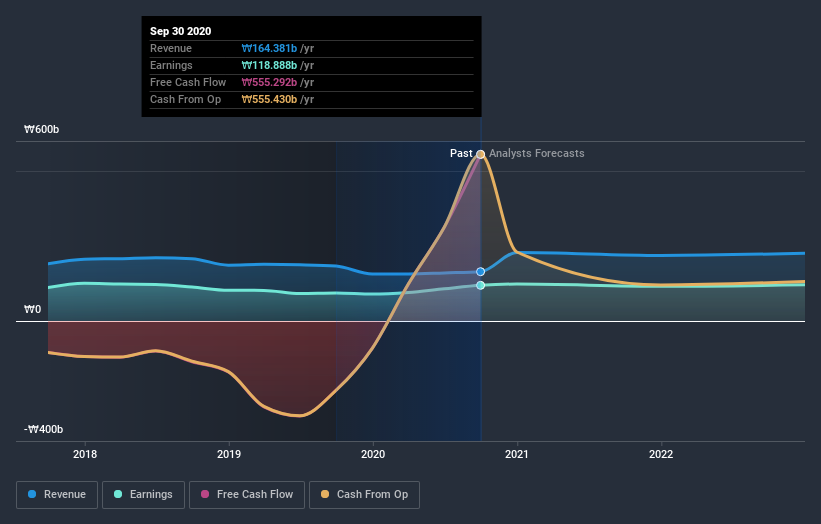Viewport: 821px width, 524px height.
Task: Click the Past label on chart
Action: [461, 153]
